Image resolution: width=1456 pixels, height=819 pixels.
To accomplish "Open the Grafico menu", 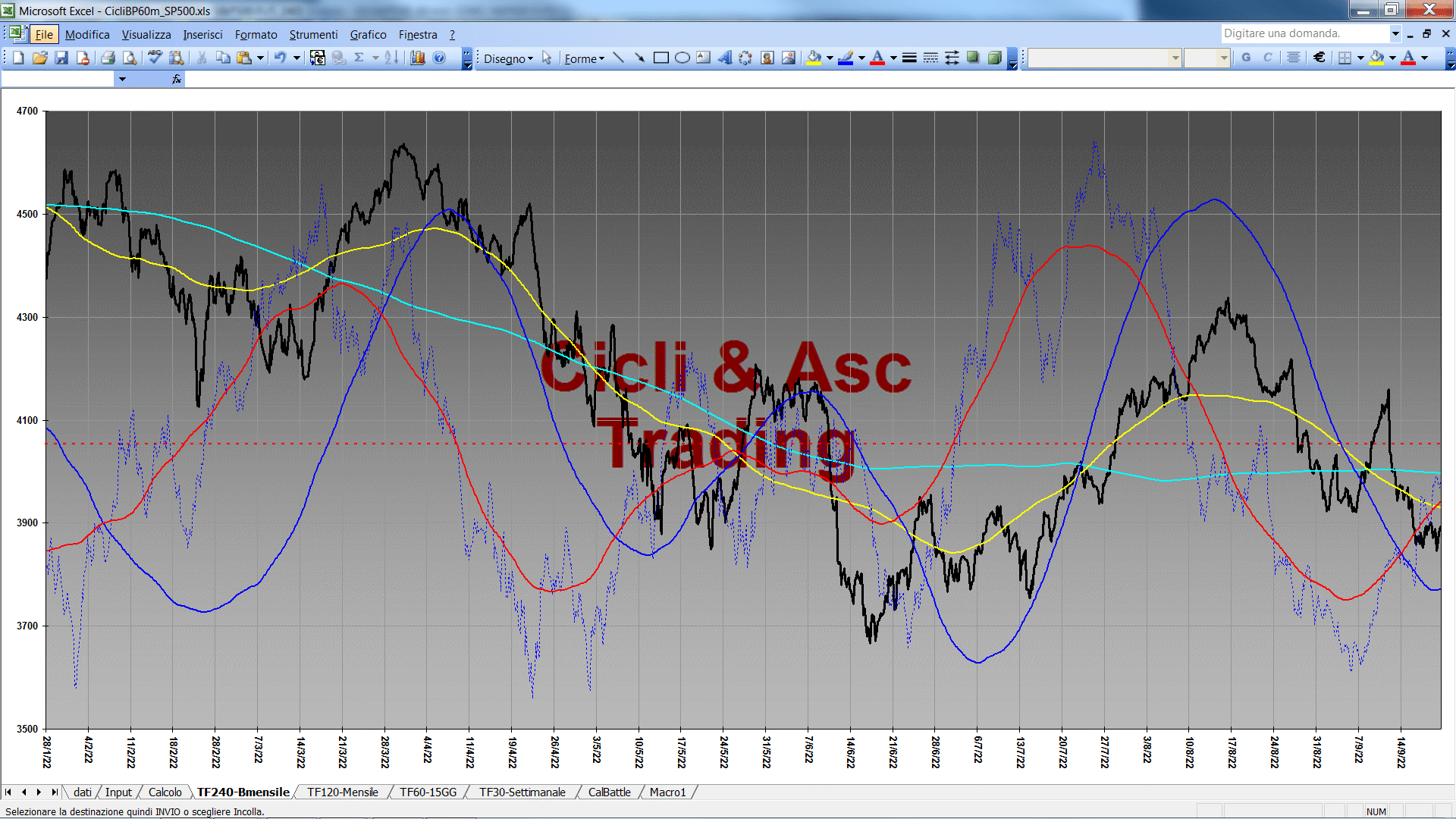I will click(x=368, y=35).
